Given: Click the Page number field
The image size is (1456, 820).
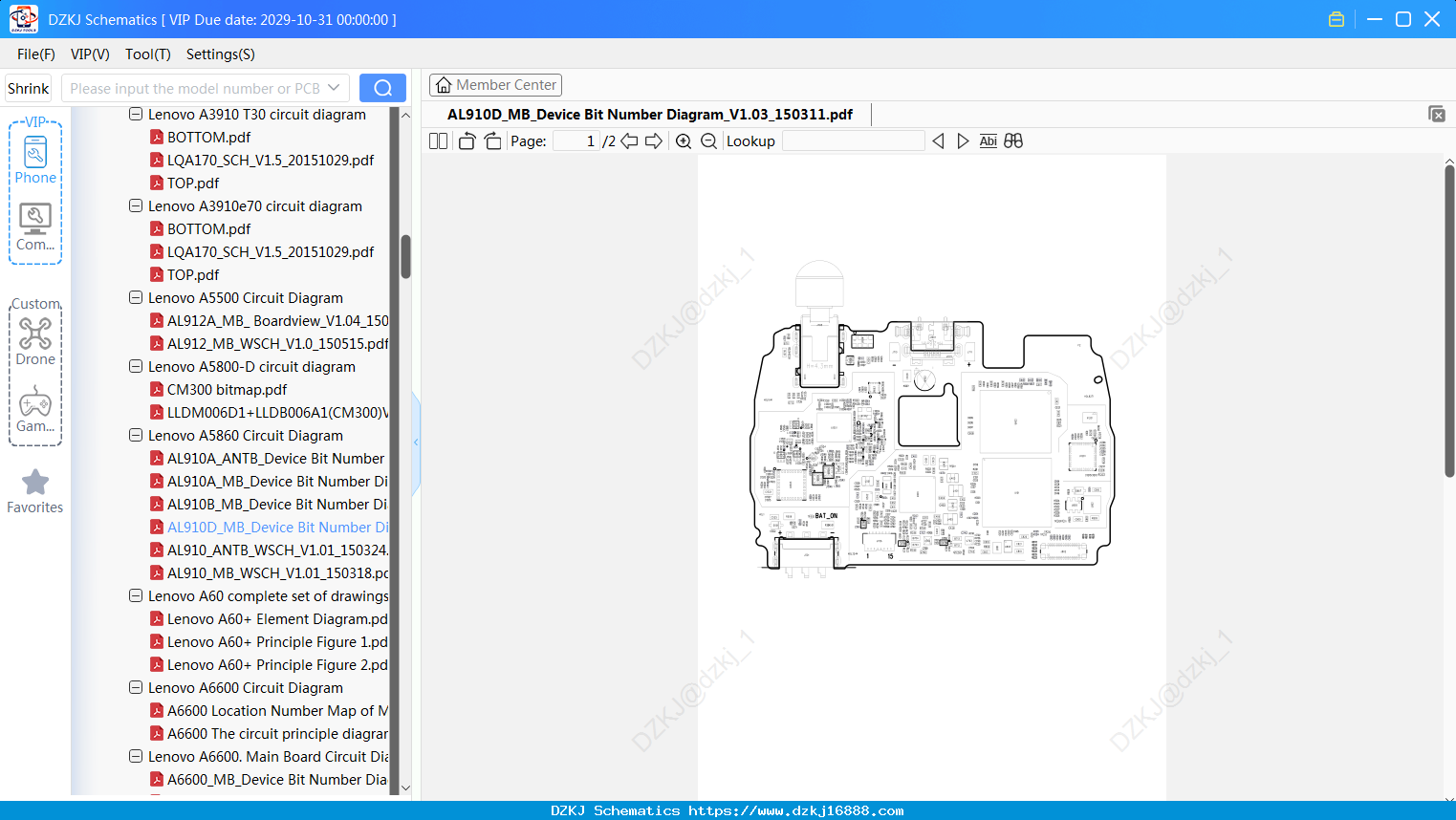Looking at the screenshot, I should click(x=576, y=141).
